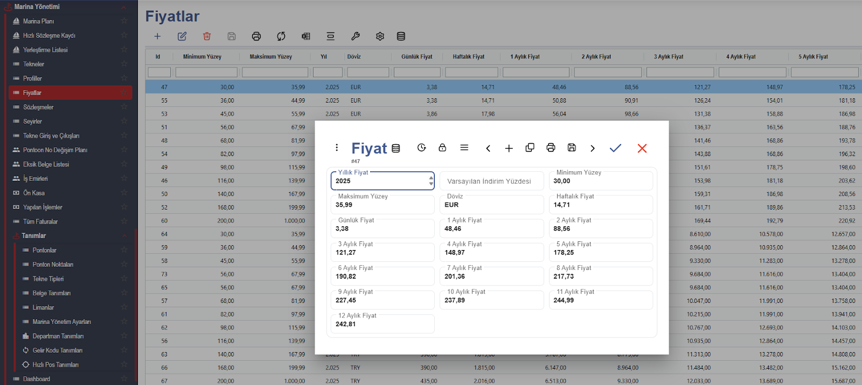Image resolution: width=862 pixels, height=385 pixels.
Task: Sort by the 3 Aylık Fiyat column header
Action: point(668,57)
